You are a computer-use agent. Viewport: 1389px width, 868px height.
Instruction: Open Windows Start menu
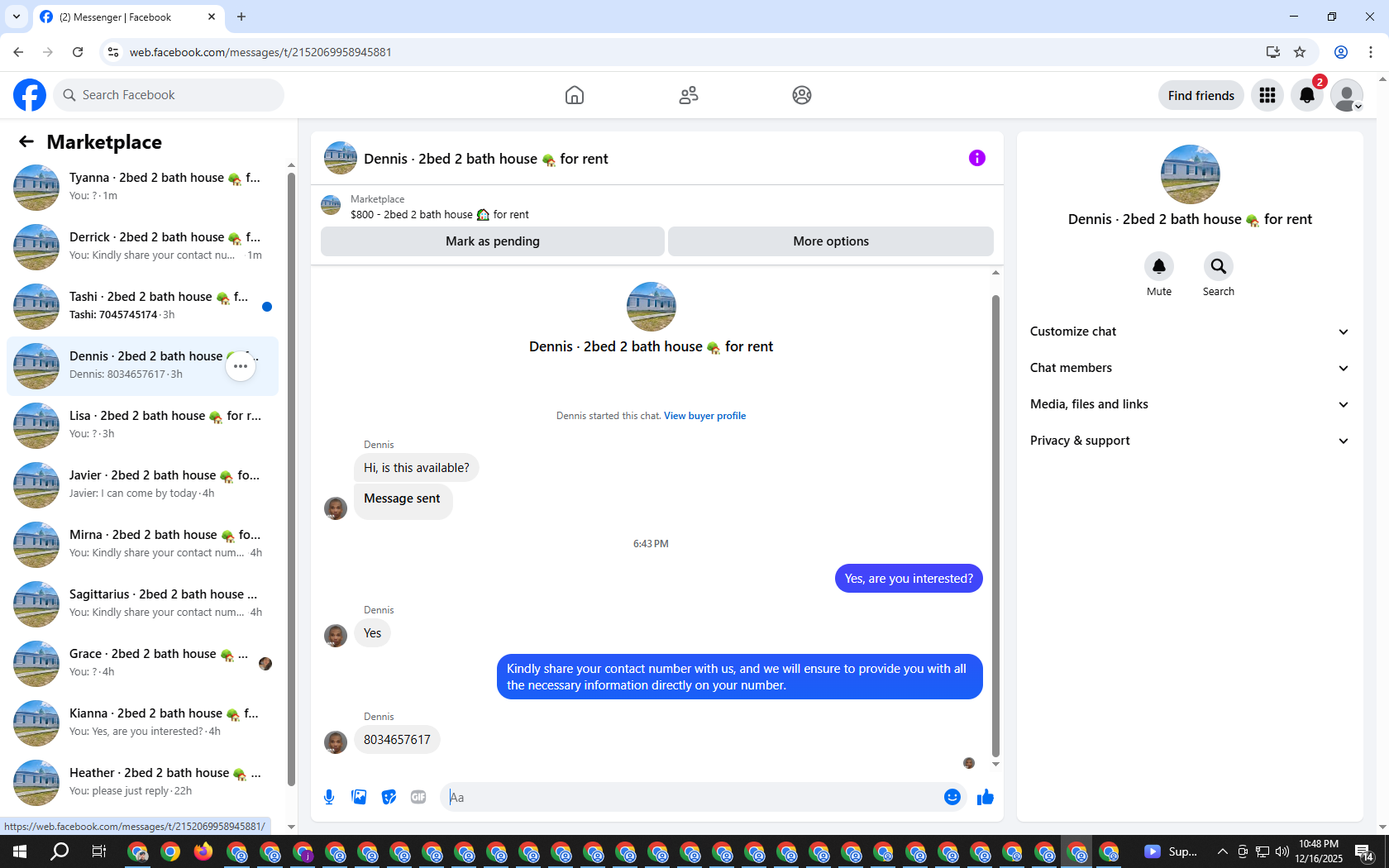[20, 851]
